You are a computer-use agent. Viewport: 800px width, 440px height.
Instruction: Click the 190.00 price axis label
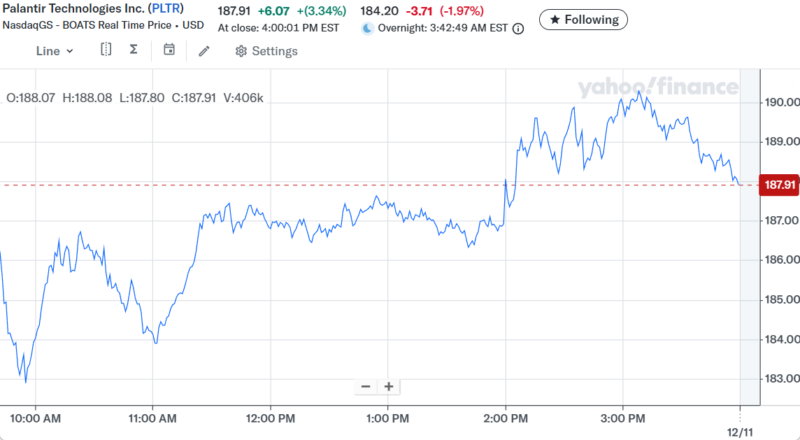tap(780, 102)
